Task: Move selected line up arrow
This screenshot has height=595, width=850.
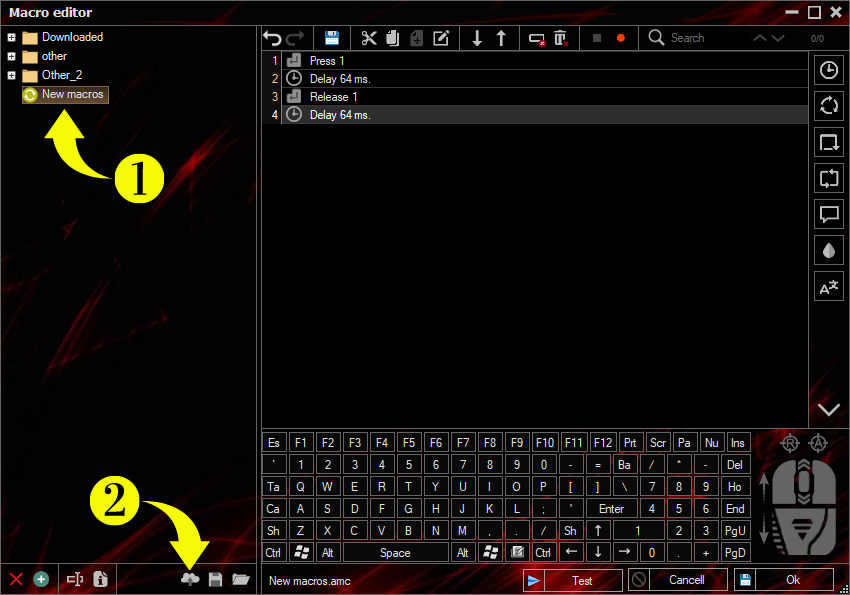Action: pos(501,38)
